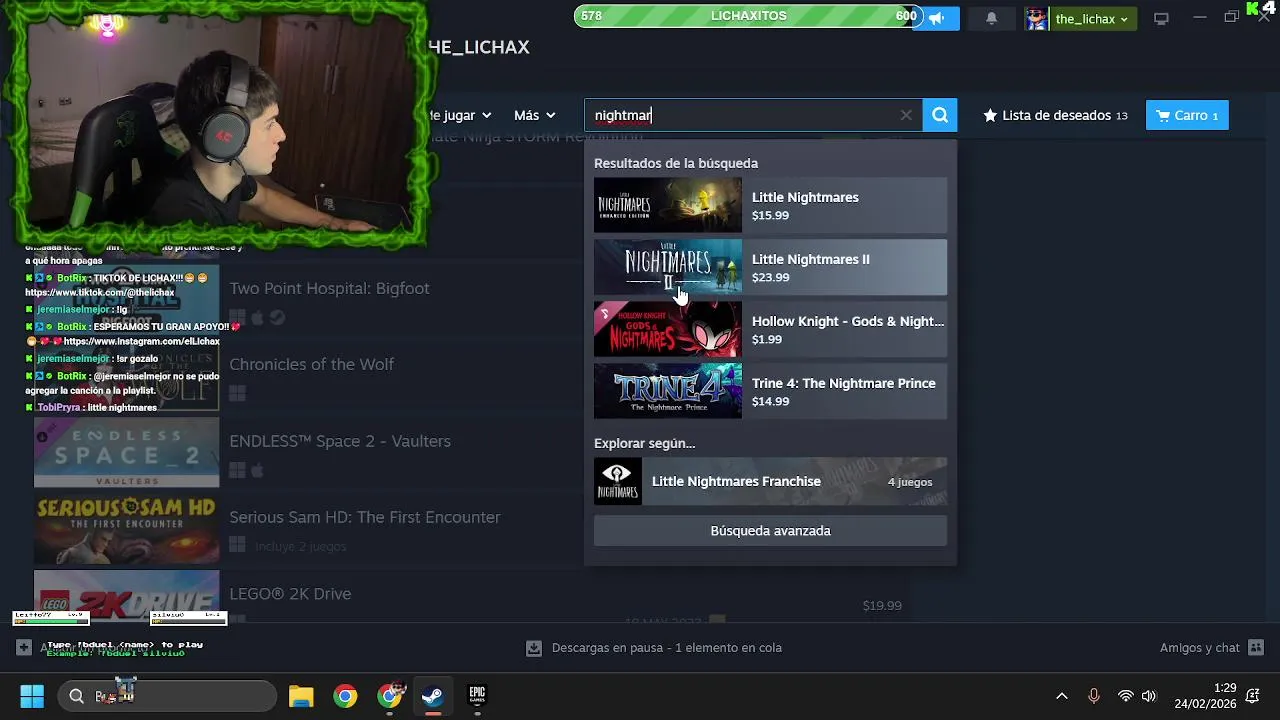This screenshot has height=720, width=1280.
Task: Launch Epic Games from the taskbar
Action: pyautogui.click(x=477, y=696)
